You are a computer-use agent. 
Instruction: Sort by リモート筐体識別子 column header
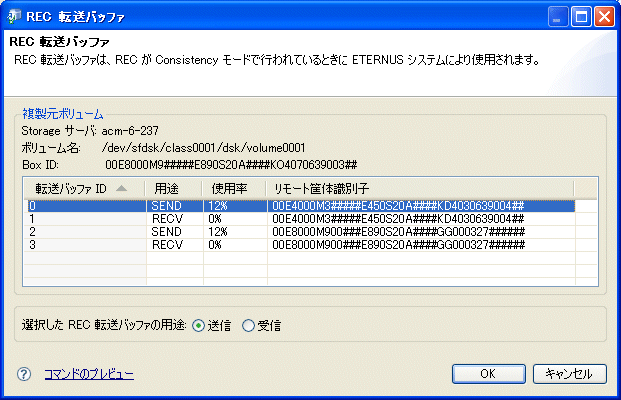click(420, 189)
